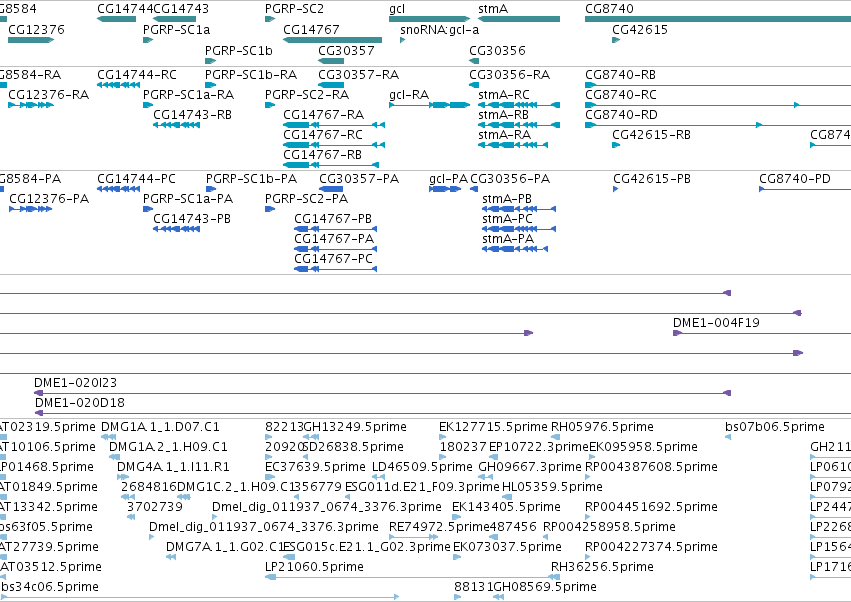Click the CG42615 gene label
Image resolution: width=851 pixels, height=602 pixels.
[640, 29]
